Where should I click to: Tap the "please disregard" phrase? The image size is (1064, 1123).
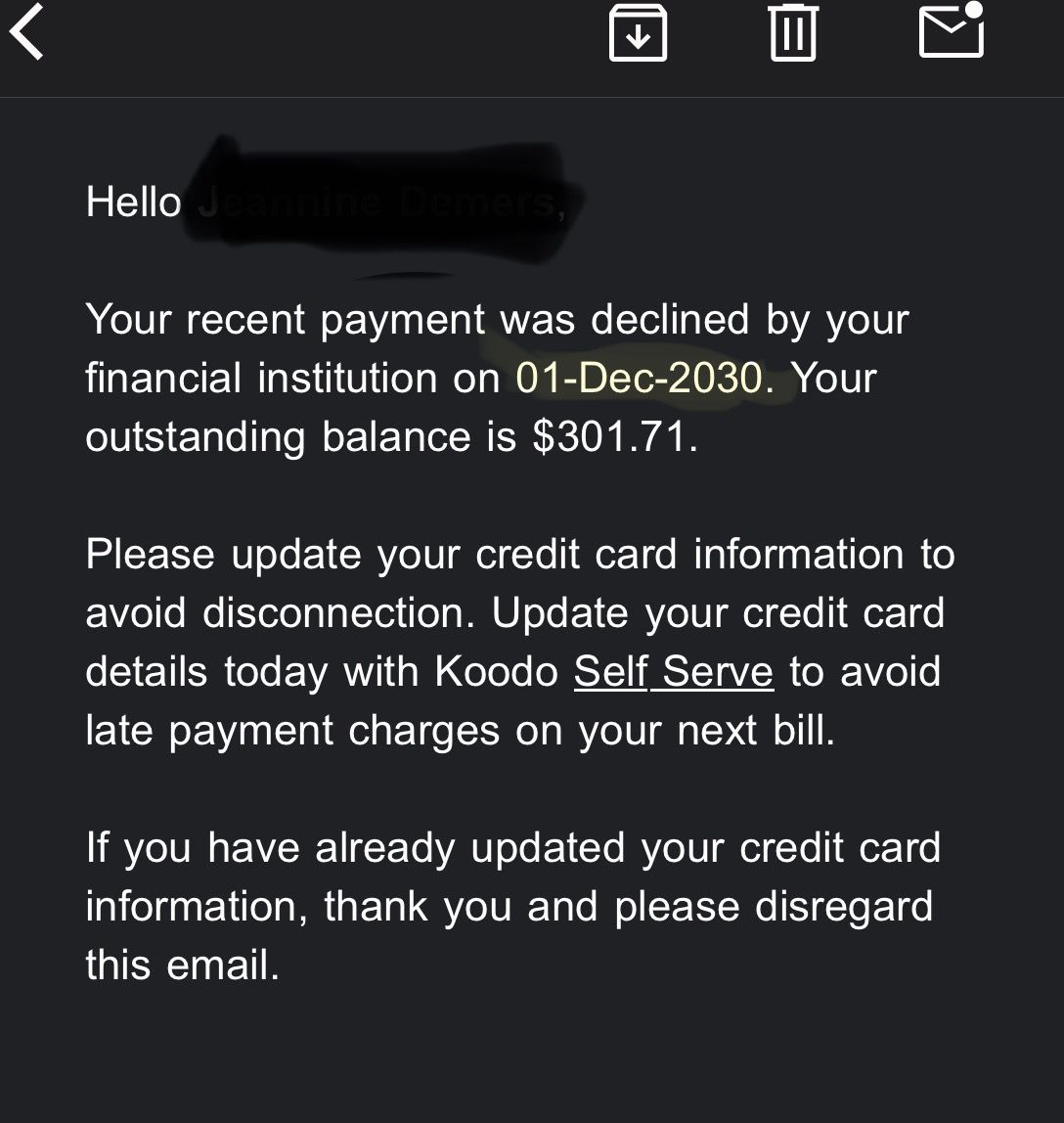(773, 907)
